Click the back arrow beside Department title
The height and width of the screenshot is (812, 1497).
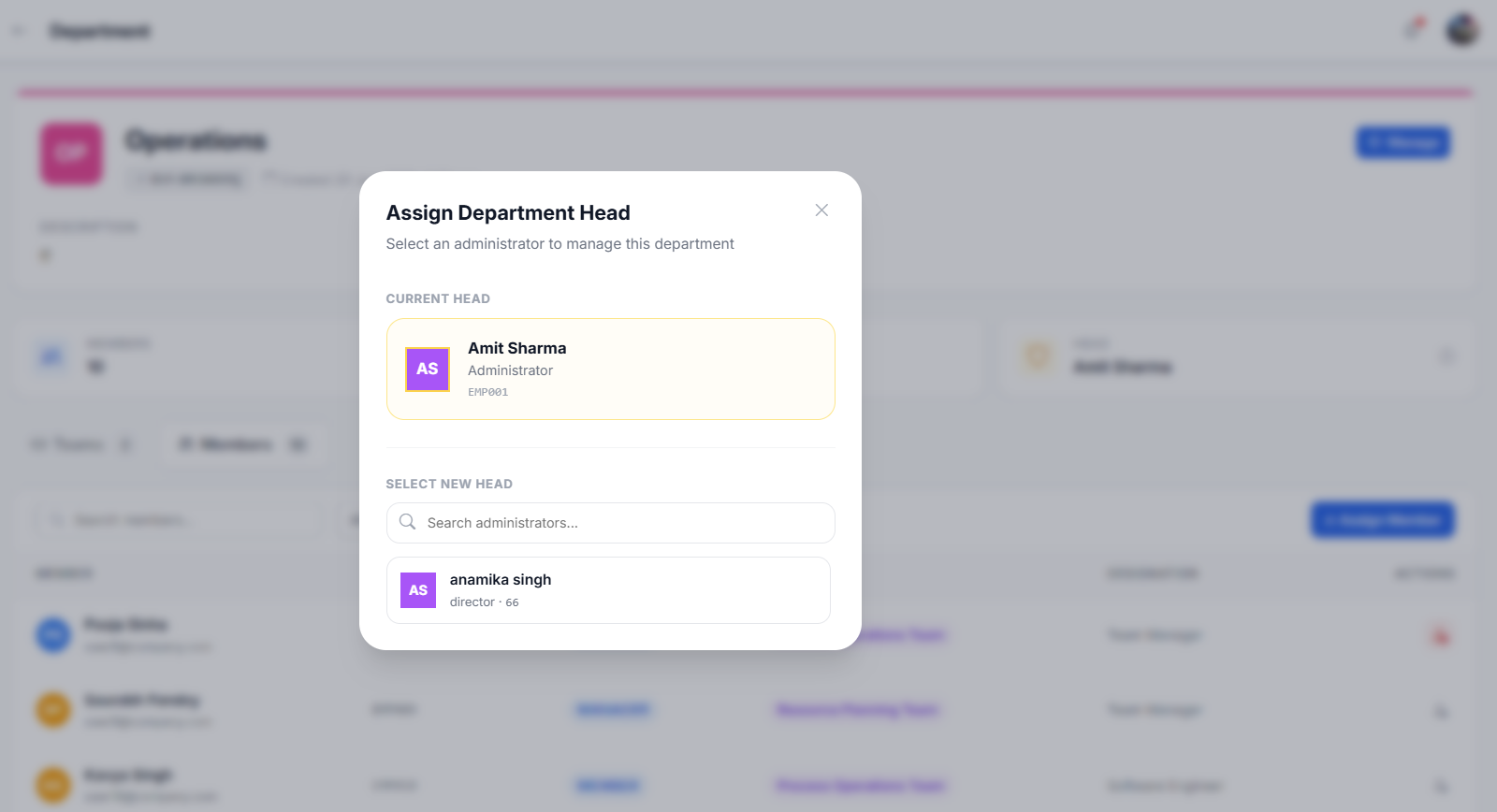19,31
